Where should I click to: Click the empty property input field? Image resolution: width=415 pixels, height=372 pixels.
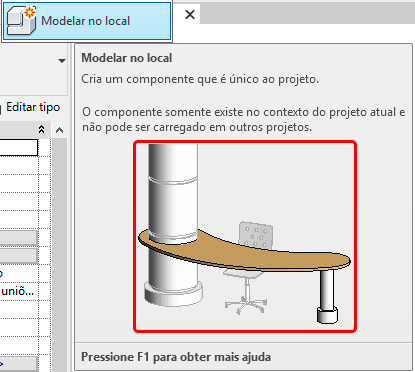(19, 147)
